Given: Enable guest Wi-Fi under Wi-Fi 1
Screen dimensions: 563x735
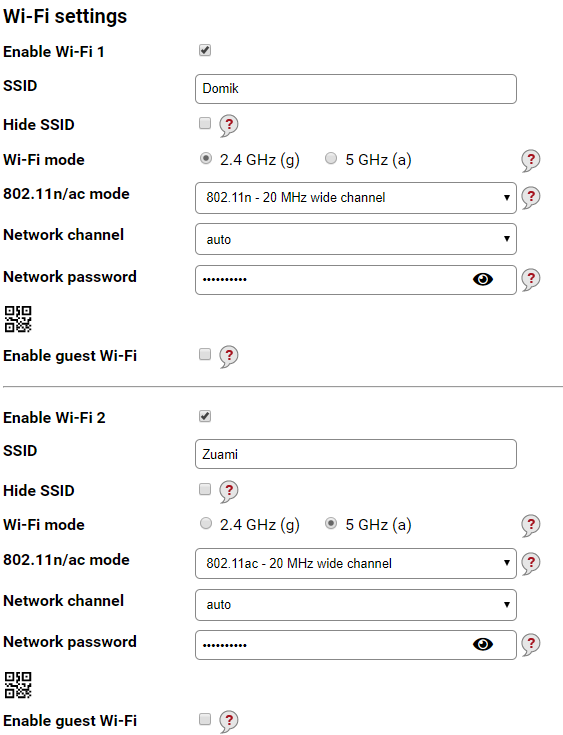Looking at the screenshot, I should point(205,354).
